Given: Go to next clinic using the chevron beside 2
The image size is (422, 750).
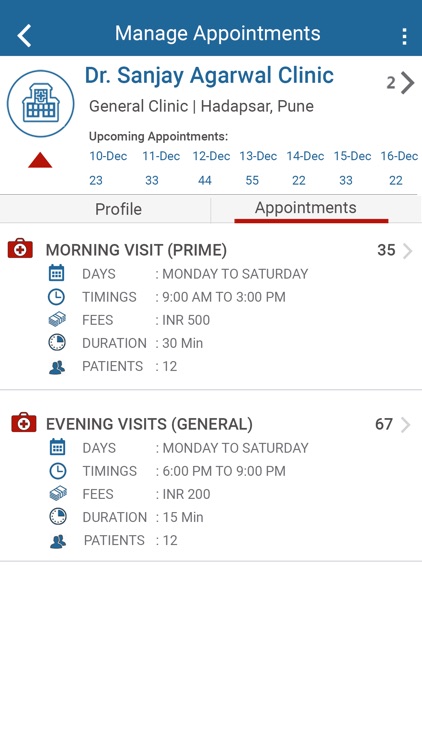Looking at the screenshot, I should (x=407, y=83).
